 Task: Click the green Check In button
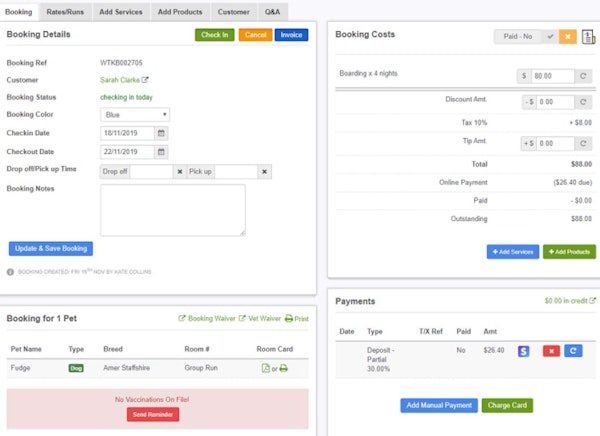tap(215, 35)
